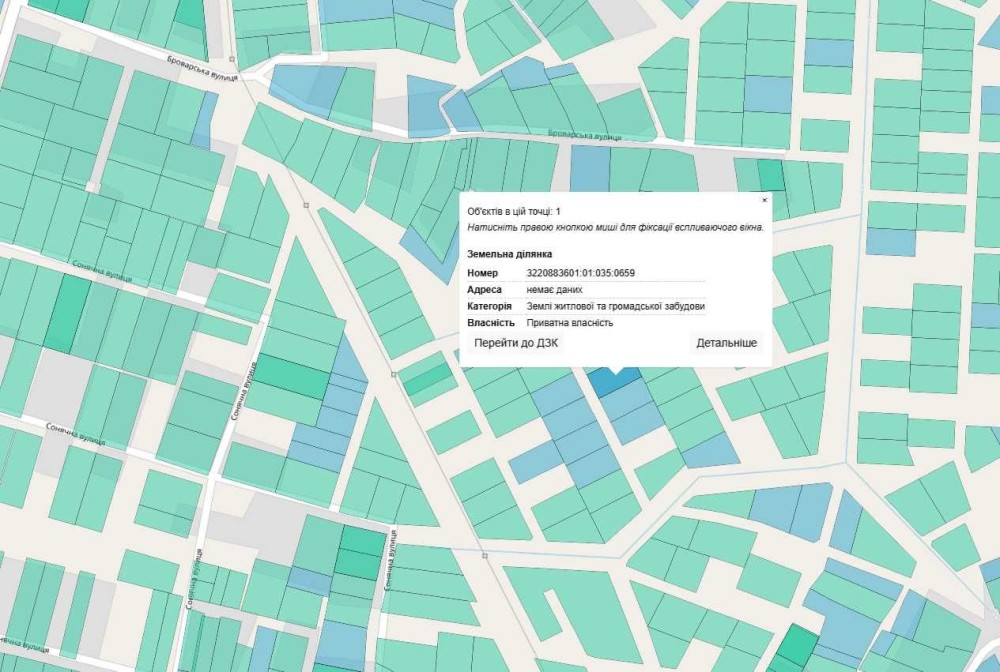Click the 'Земельна ділянка' heading
Image resolution: width=1000 pixels, height=672 pixels.
[510, 254]
